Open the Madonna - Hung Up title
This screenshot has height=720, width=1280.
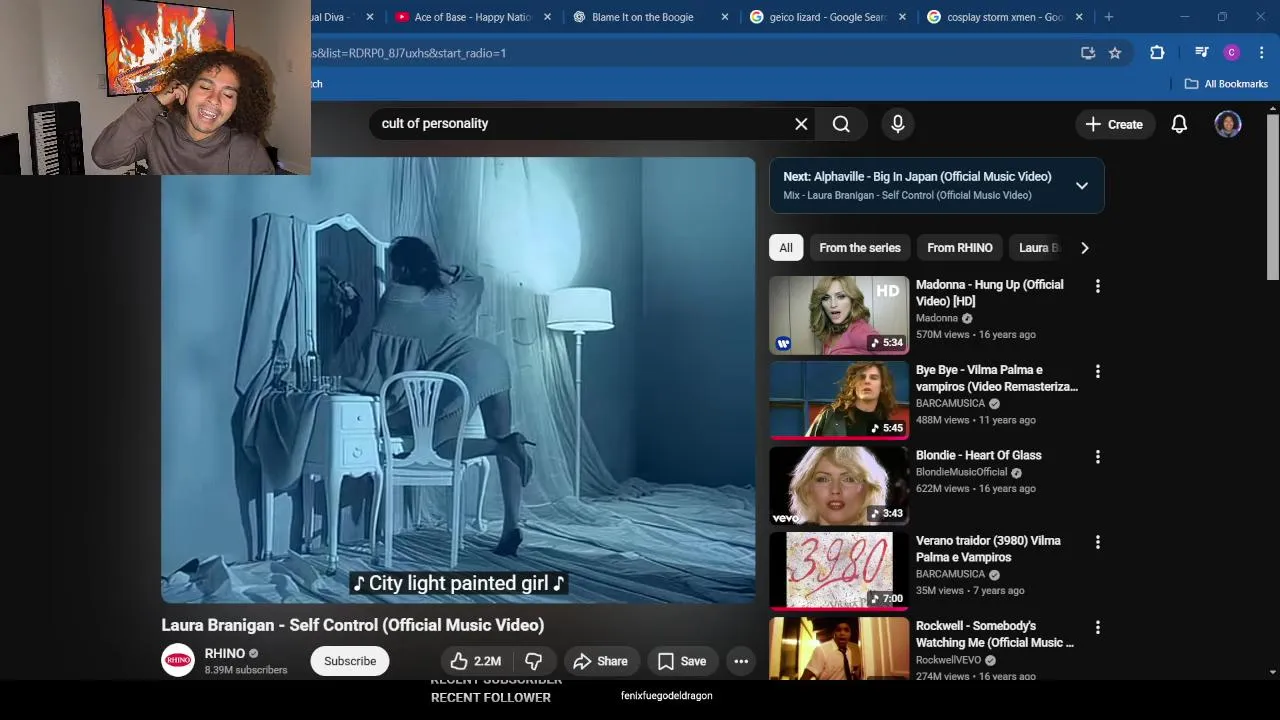point(990,293)
